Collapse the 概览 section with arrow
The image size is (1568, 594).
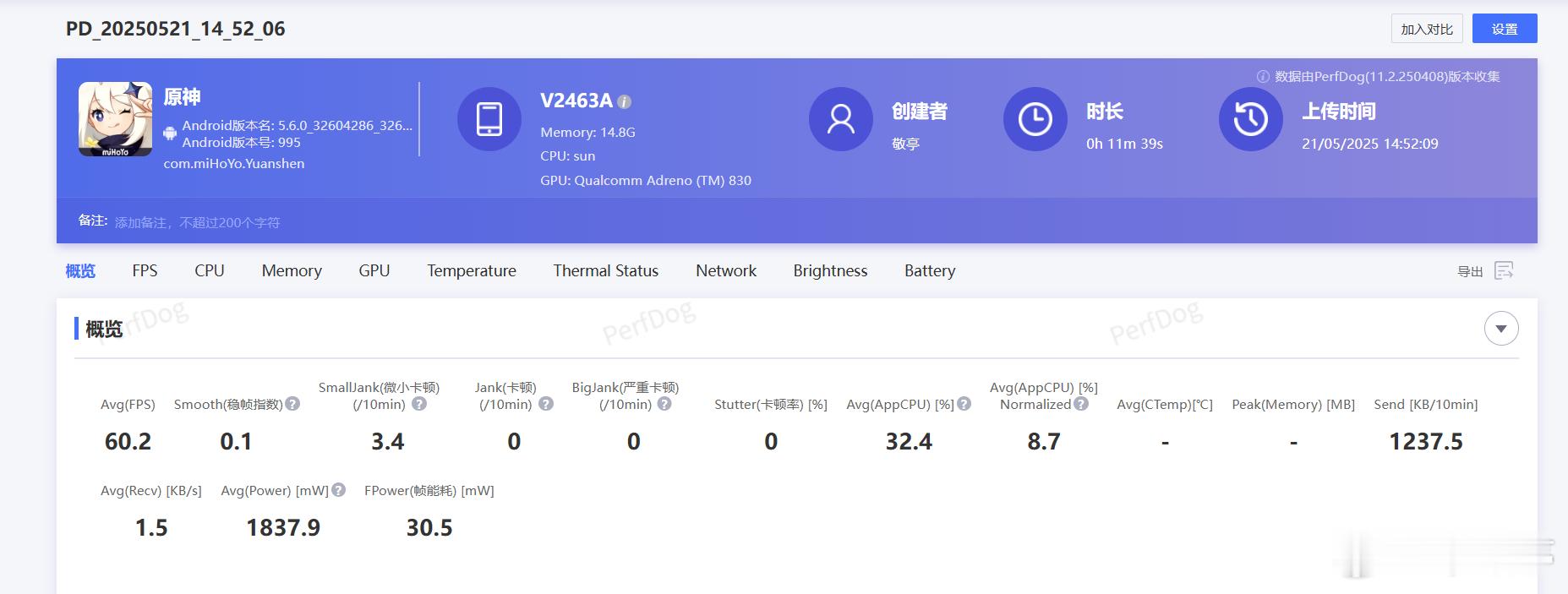[x=1501, y=329]
